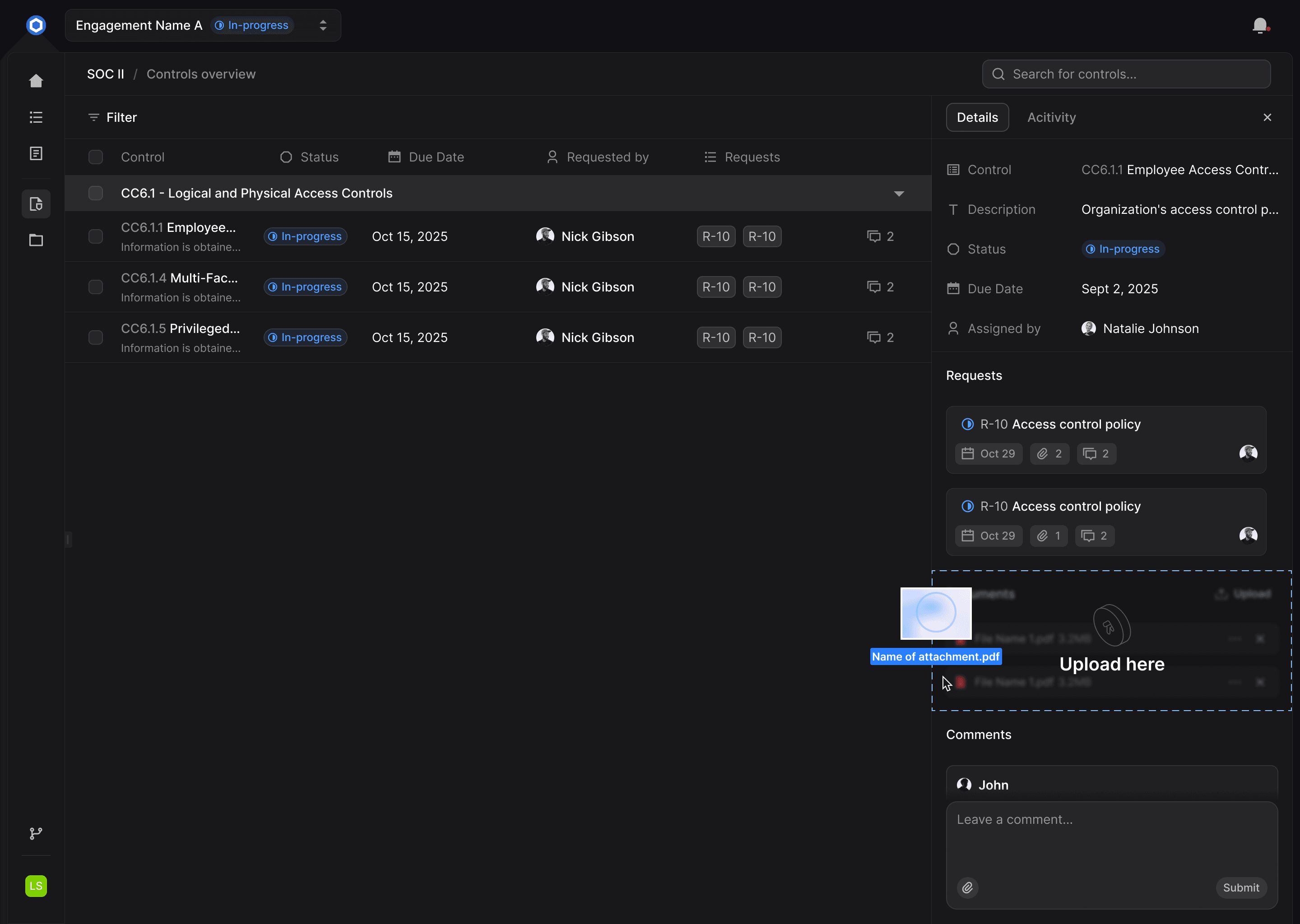Viewport: 1300px width, 924px height.
Task: Check the CC6.1.5 Privileged row checkbox
Action: (96, 337)
